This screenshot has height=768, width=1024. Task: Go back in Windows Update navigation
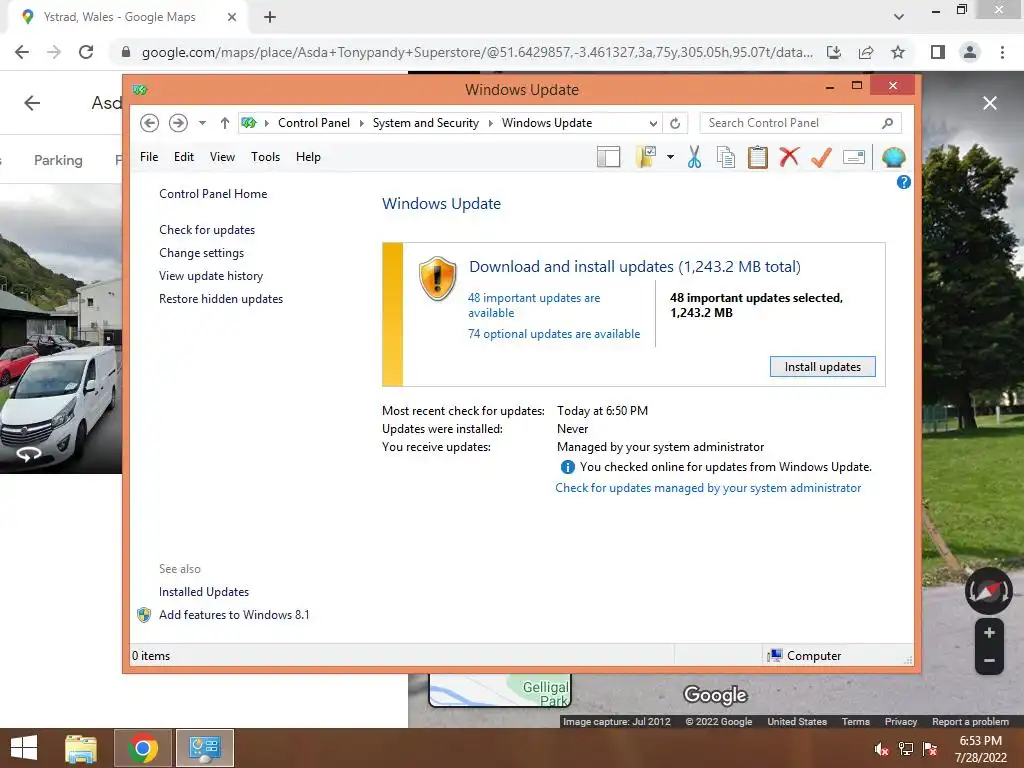[x=150, y=123]
